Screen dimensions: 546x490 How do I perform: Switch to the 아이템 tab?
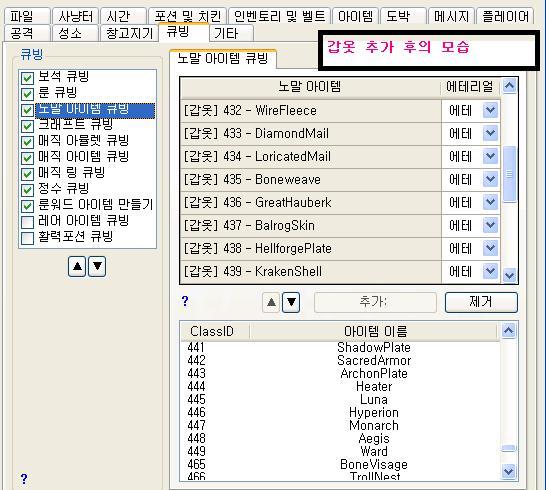[x=355, y=16]
